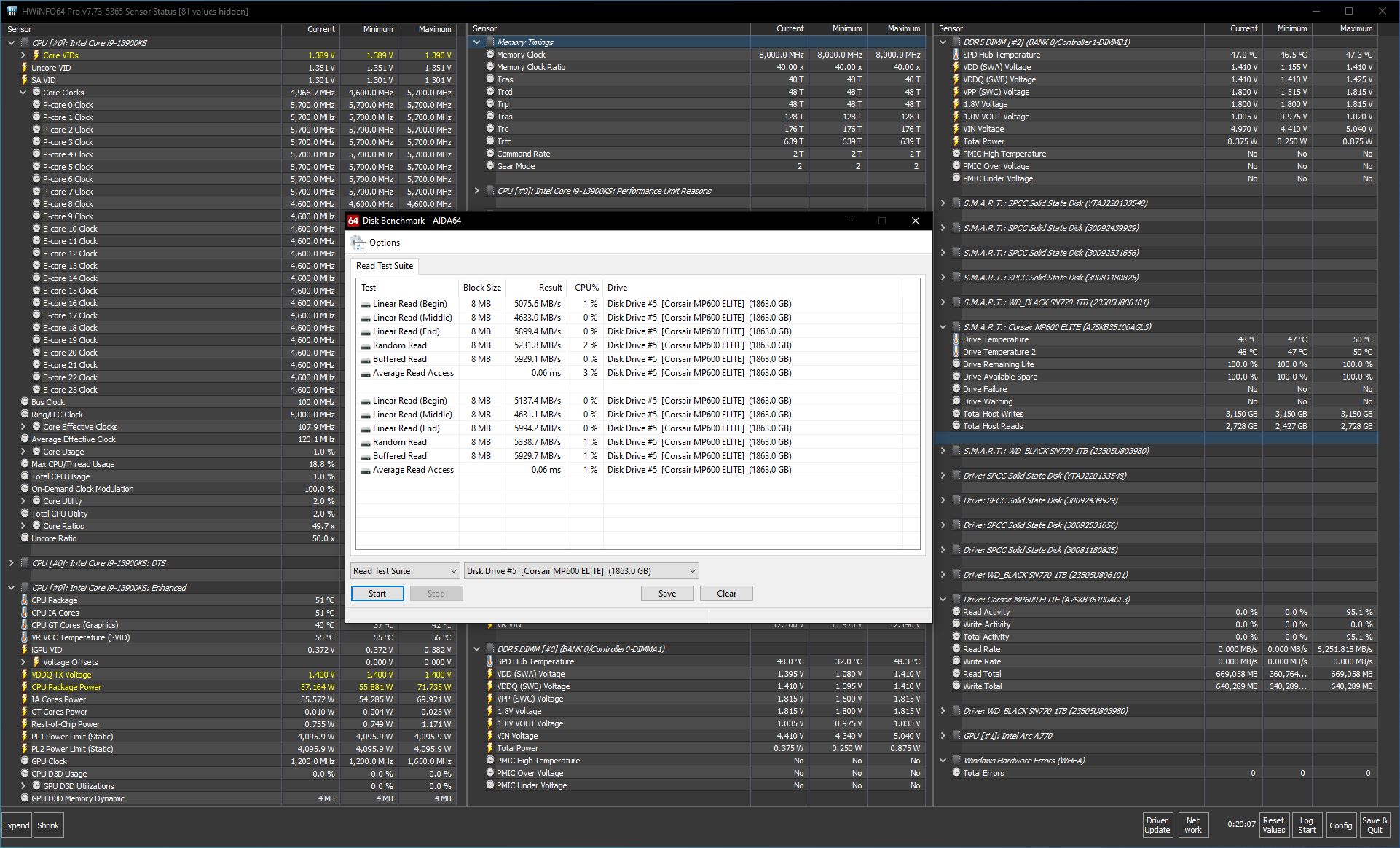Collapse the Core Clocks tree node
Screen dimensions: 1400x848
pos(23,93)
